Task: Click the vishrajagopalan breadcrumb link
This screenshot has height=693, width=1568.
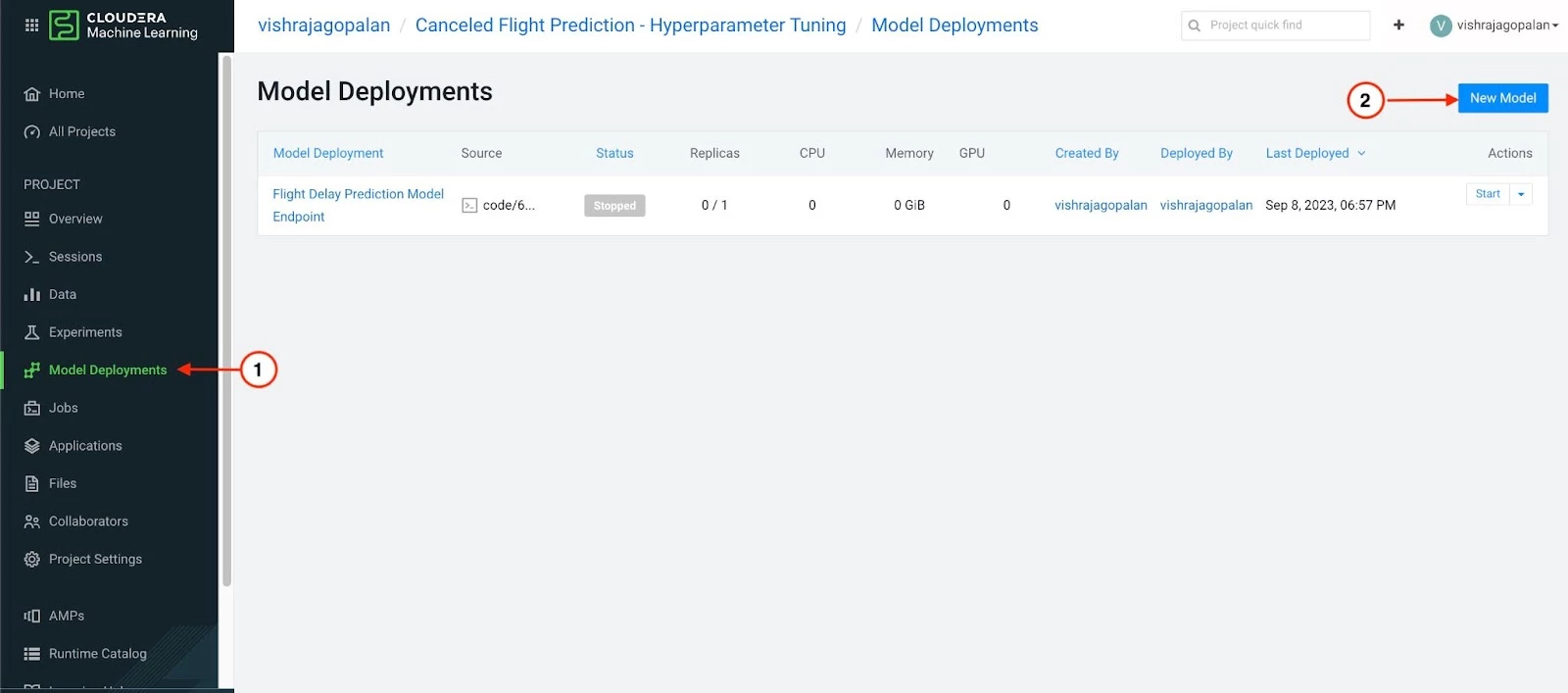Action: [323, 25]
